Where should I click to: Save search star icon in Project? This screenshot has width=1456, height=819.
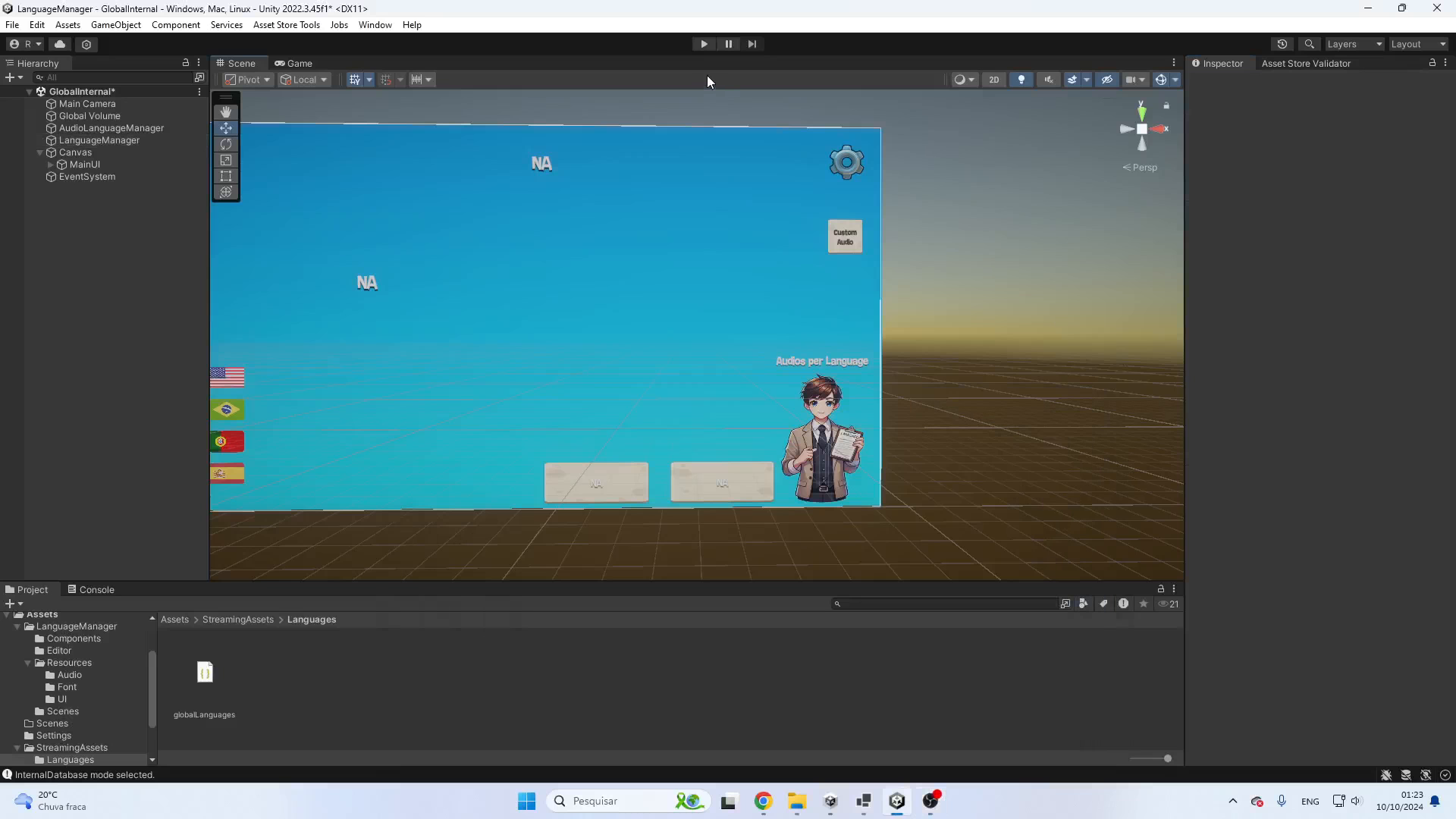point(1144,604)
